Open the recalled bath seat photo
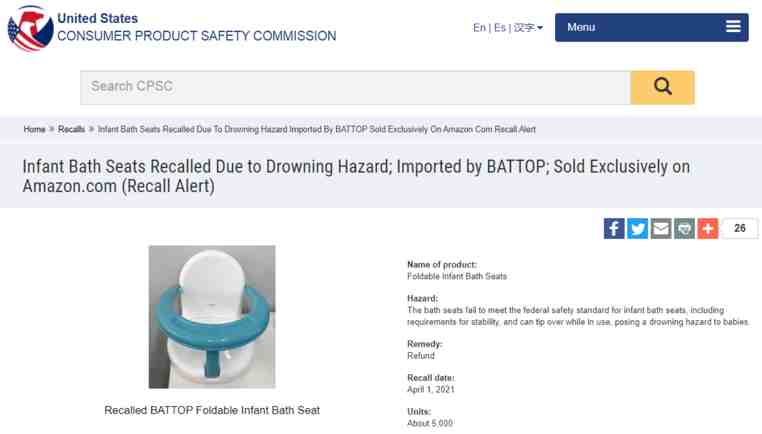Viewport: 762px width, 434px height. click(x=212, y=317)
